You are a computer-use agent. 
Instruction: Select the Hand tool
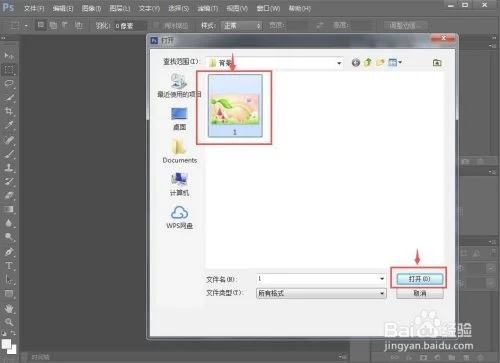9,308
